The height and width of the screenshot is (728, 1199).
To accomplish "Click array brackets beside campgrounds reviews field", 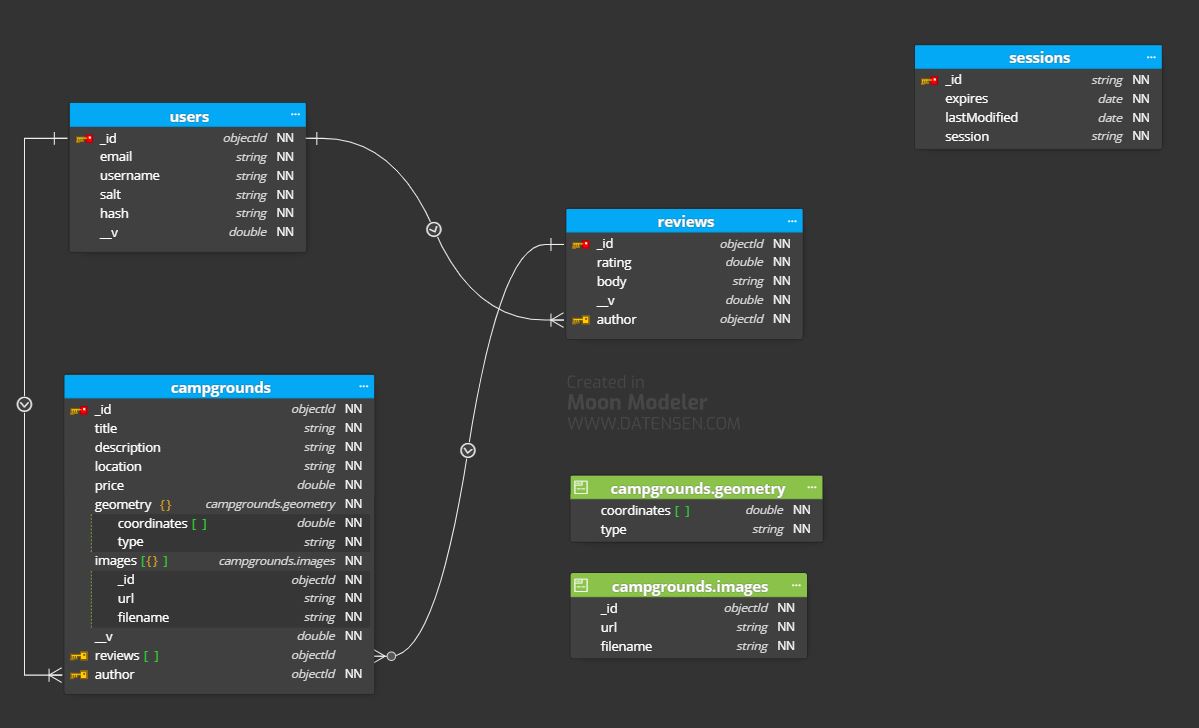I will (x=151, y=655).
